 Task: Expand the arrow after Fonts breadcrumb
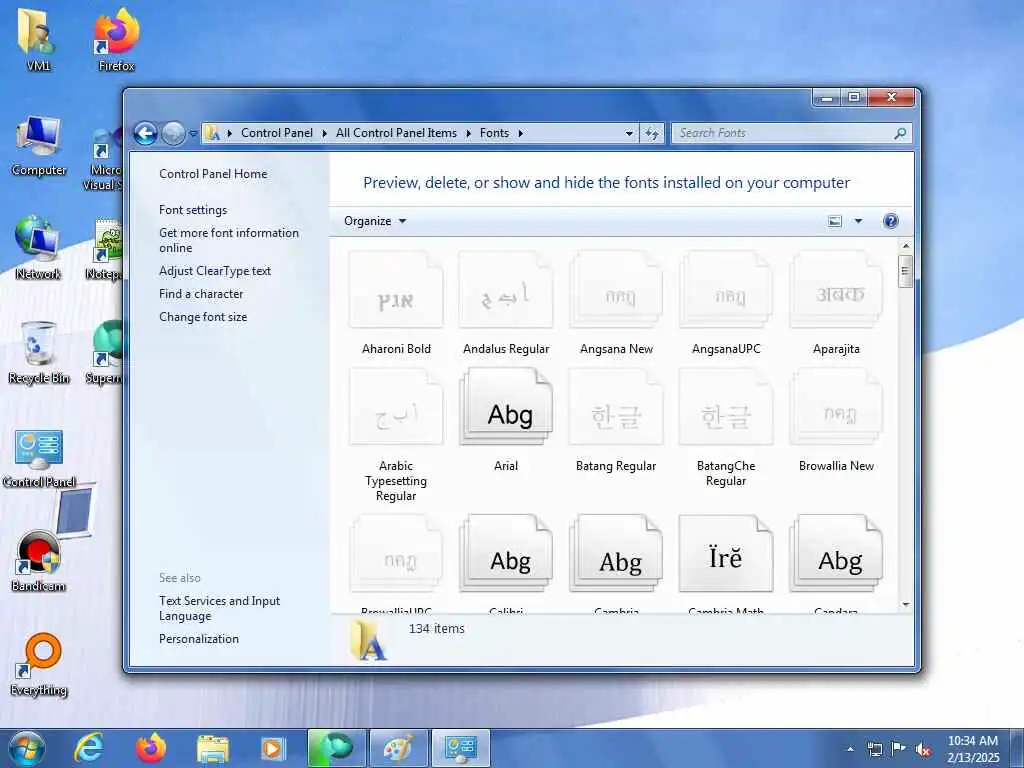coord(520,133)
